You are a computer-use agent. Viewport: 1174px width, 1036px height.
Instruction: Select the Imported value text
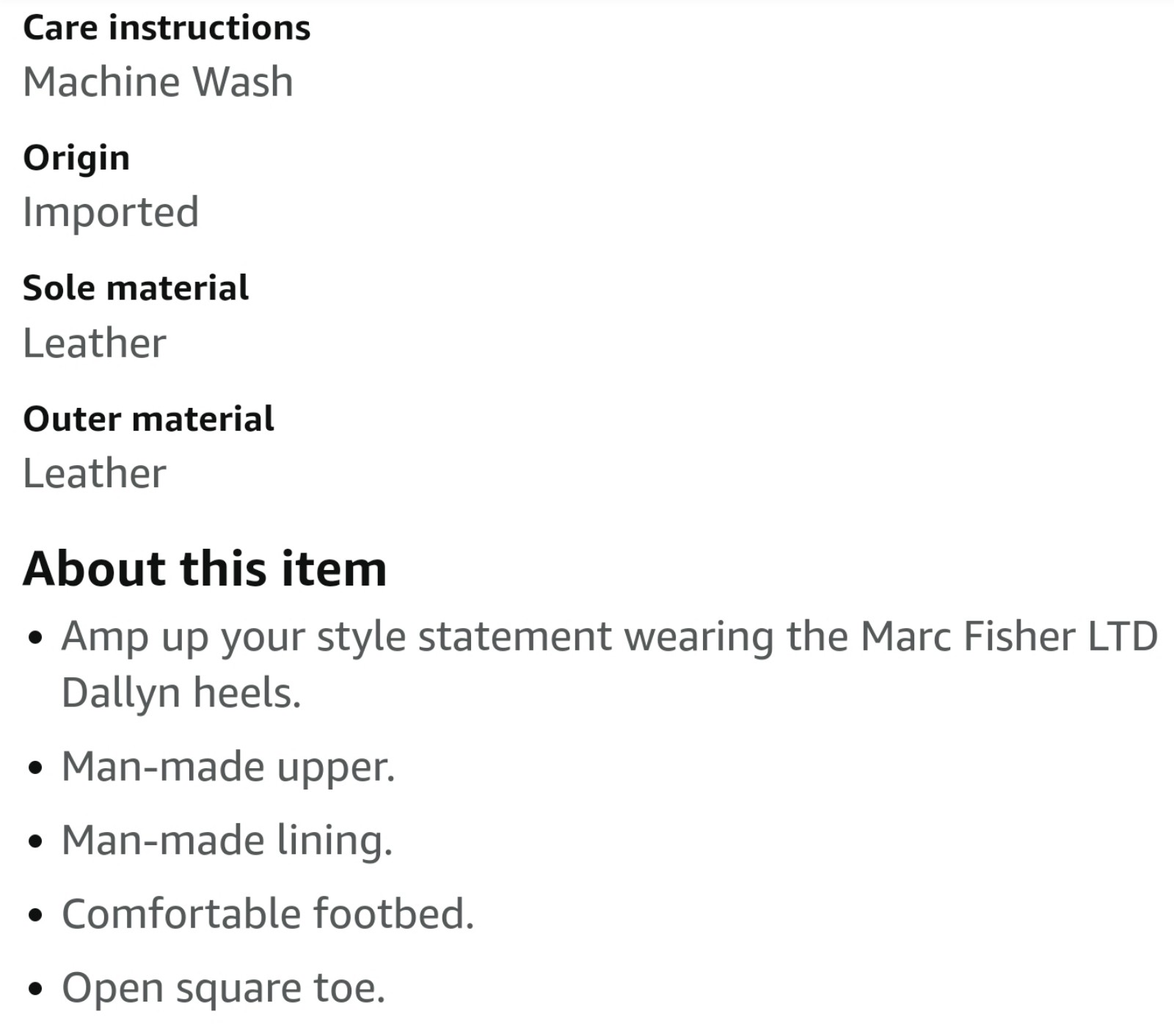pos(111,213)
